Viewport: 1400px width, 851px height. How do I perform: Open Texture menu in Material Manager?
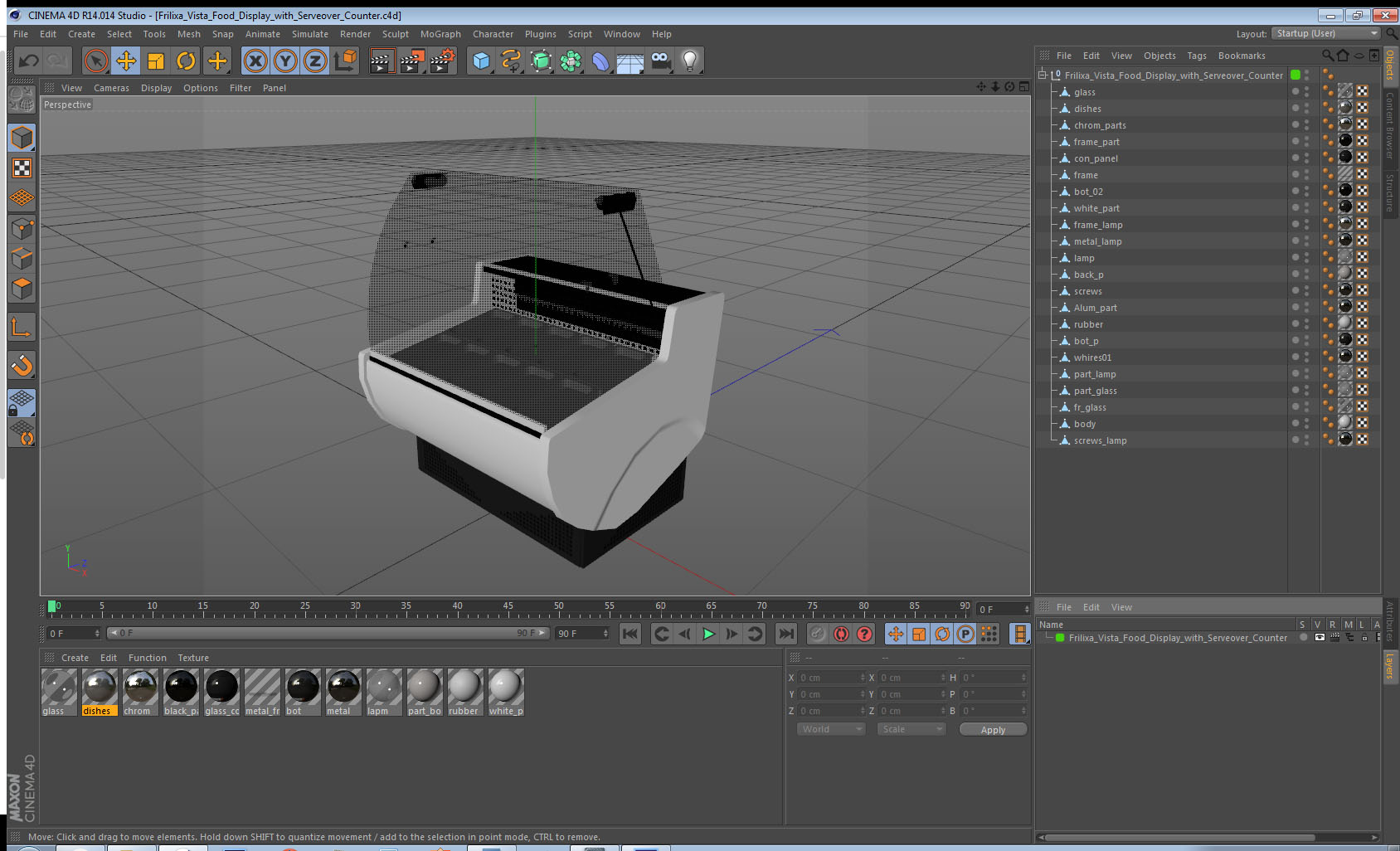click(x=193, y=658)
